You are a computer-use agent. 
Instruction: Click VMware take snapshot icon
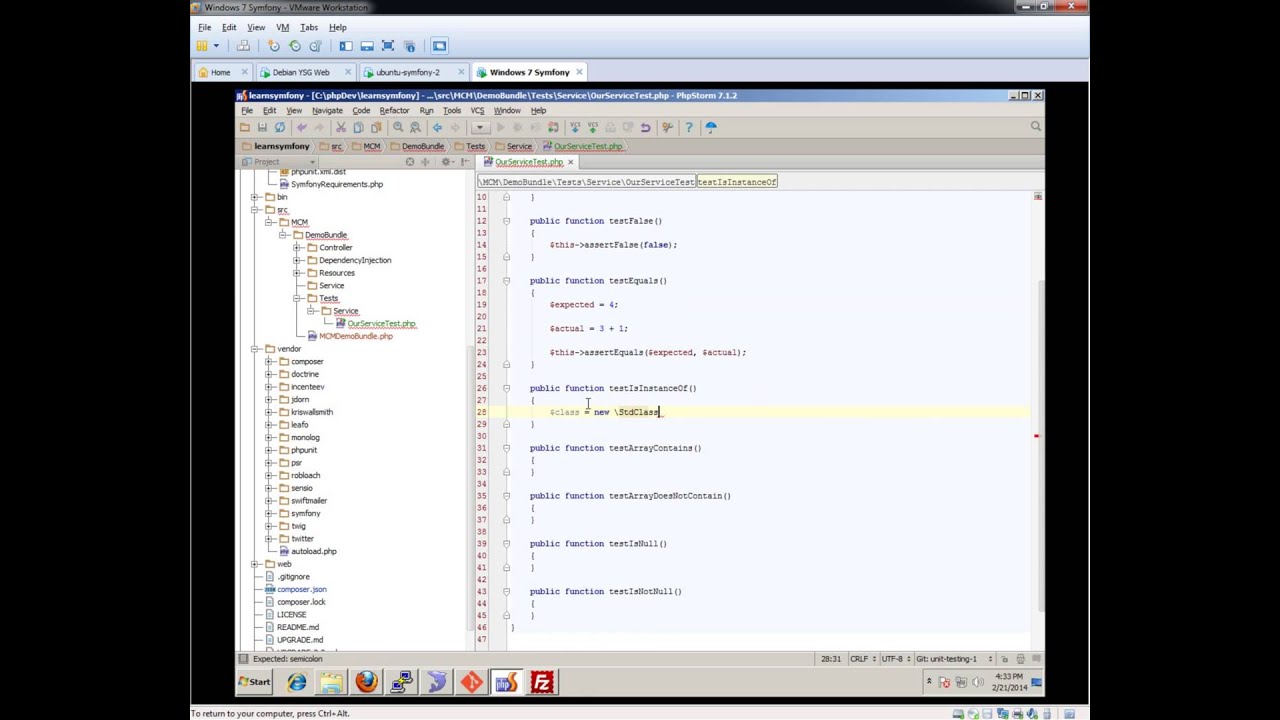274,46
